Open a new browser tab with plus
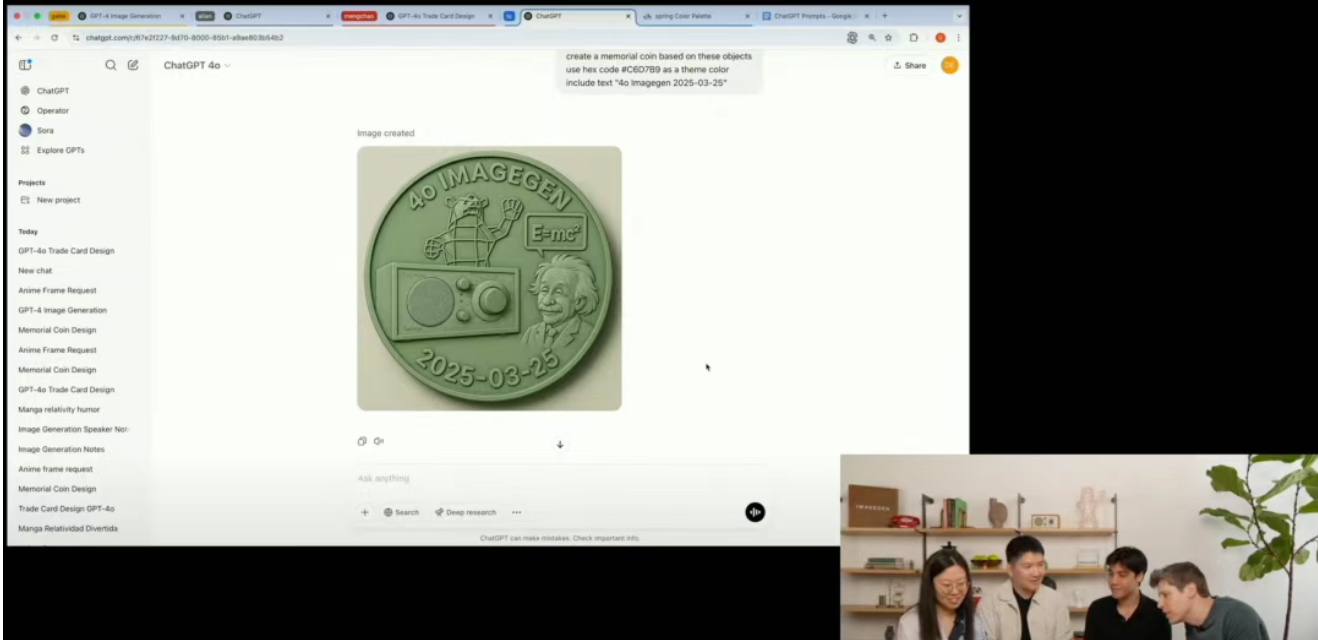Screen dimensions: 1318x640 [x=885, y=16]
